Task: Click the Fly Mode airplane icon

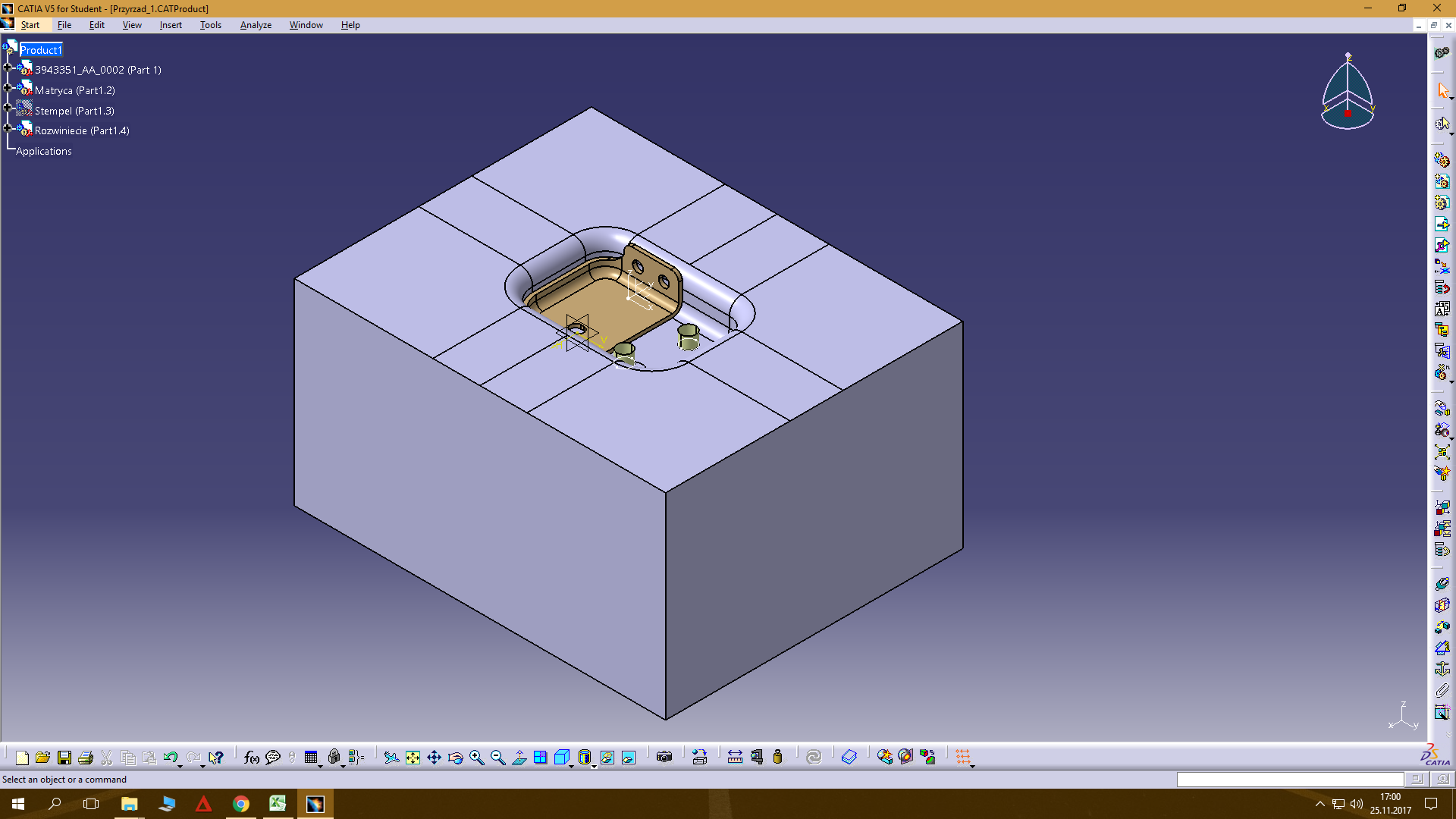Action: click(x=391, y=758)
